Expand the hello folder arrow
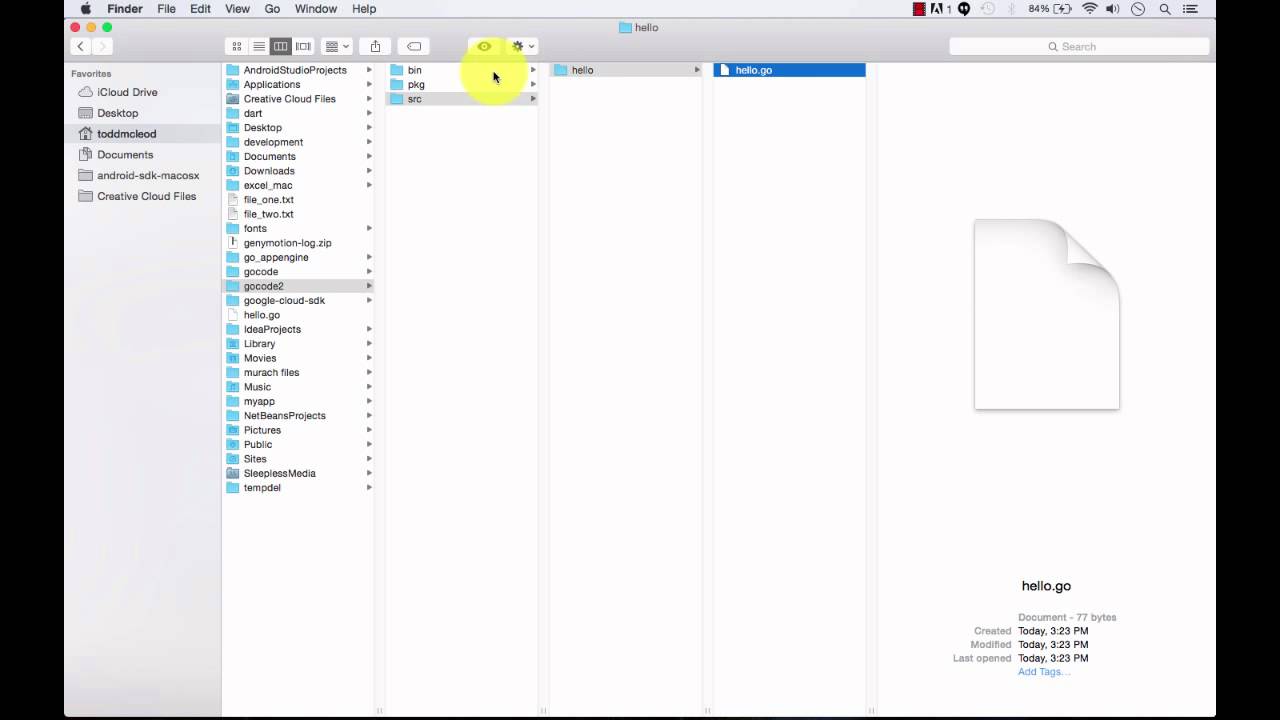Image resolution: width=1280 pixels, height=720 pixels. click(697, 70)
